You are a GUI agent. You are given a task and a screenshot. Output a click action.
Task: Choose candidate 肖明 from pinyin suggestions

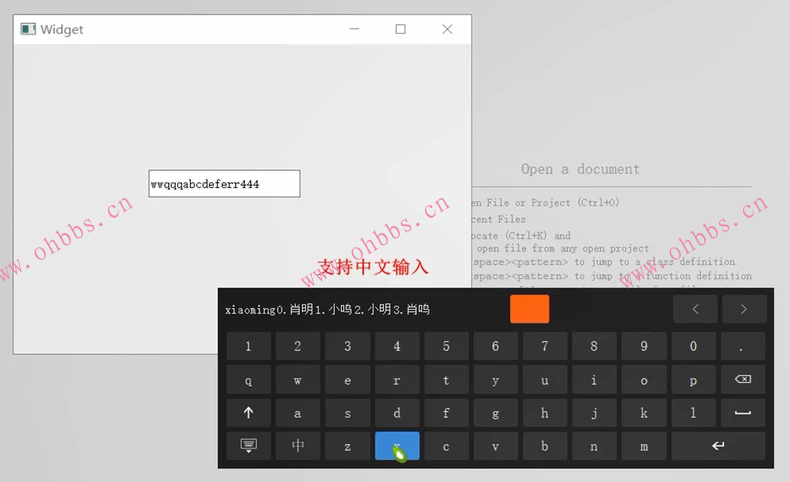(x=301, y=309)
